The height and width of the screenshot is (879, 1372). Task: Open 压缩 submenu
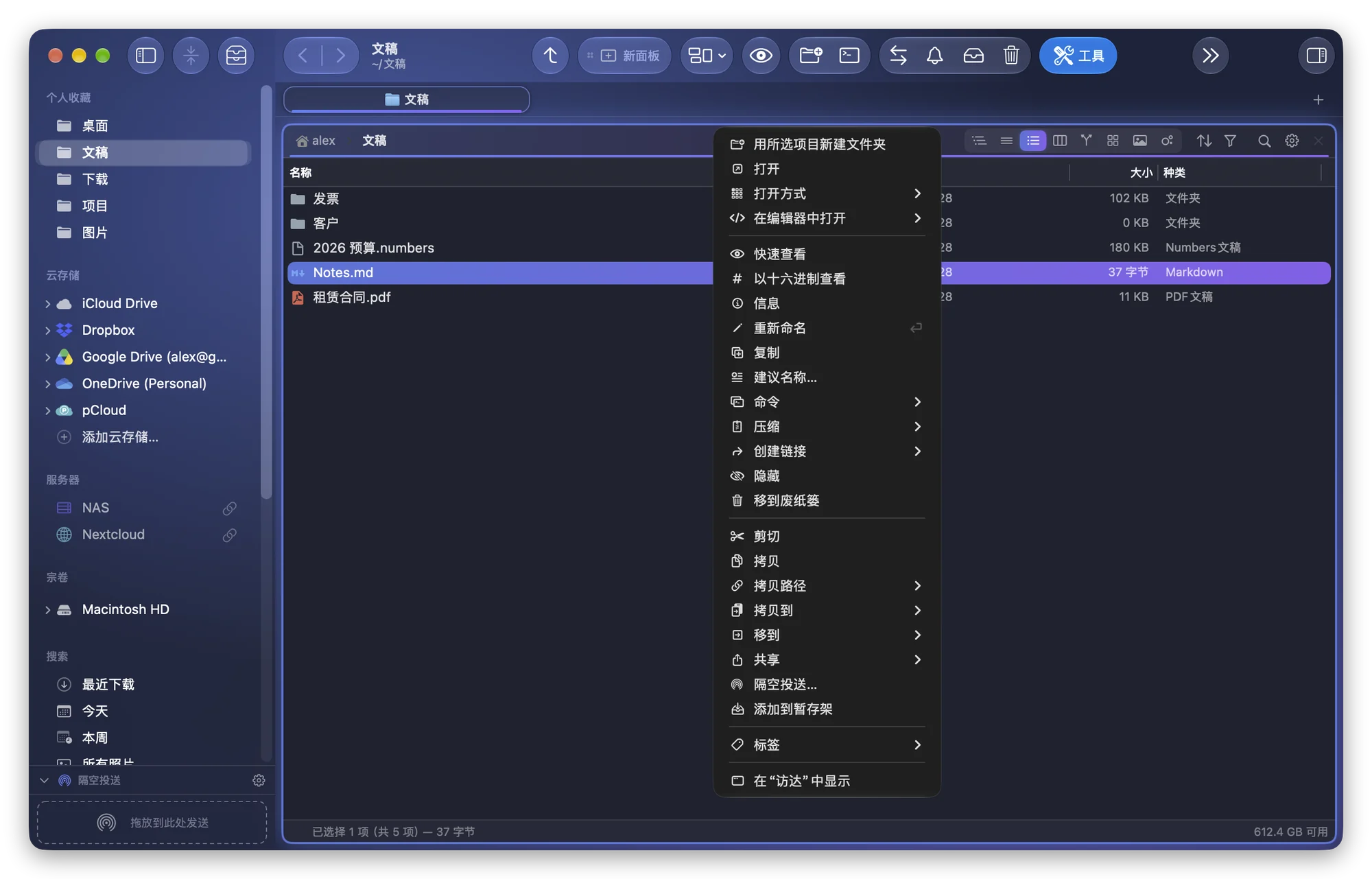coord(827,427)
